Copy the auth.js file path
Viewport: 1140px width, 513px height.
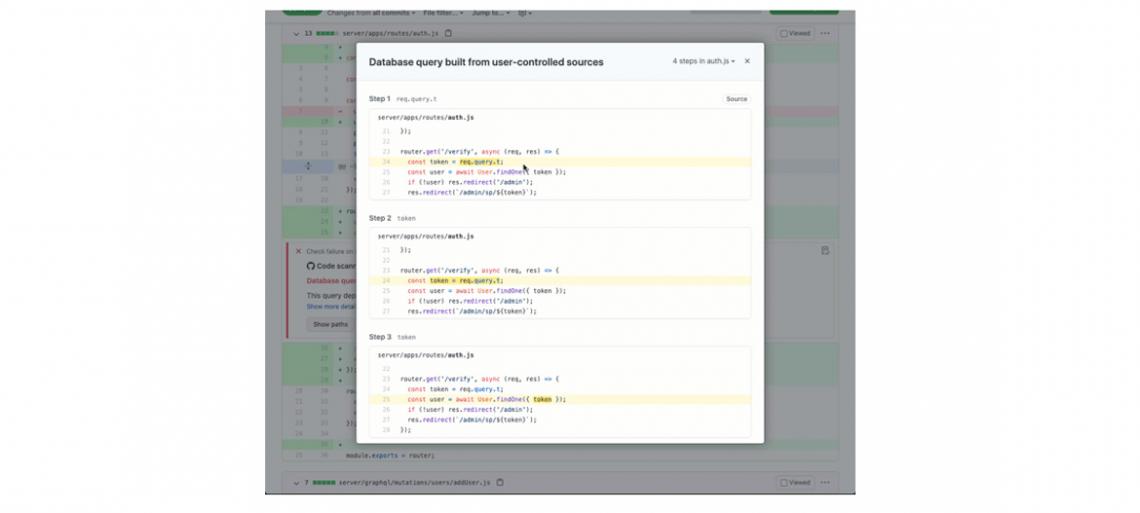click(x=449, y=33)
